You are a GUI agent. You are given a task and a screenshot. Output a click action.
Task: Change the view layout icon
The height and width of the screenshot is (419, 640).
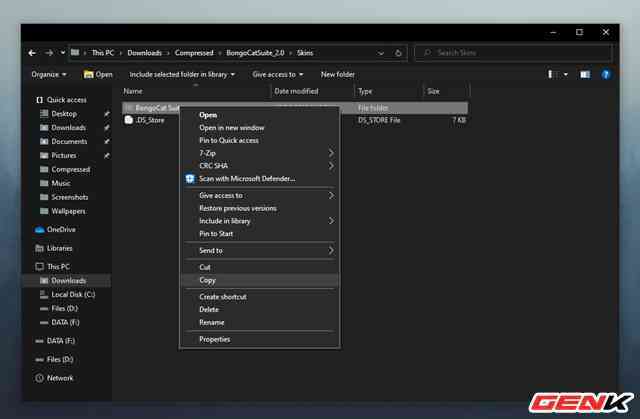click(x=552, y=74)
